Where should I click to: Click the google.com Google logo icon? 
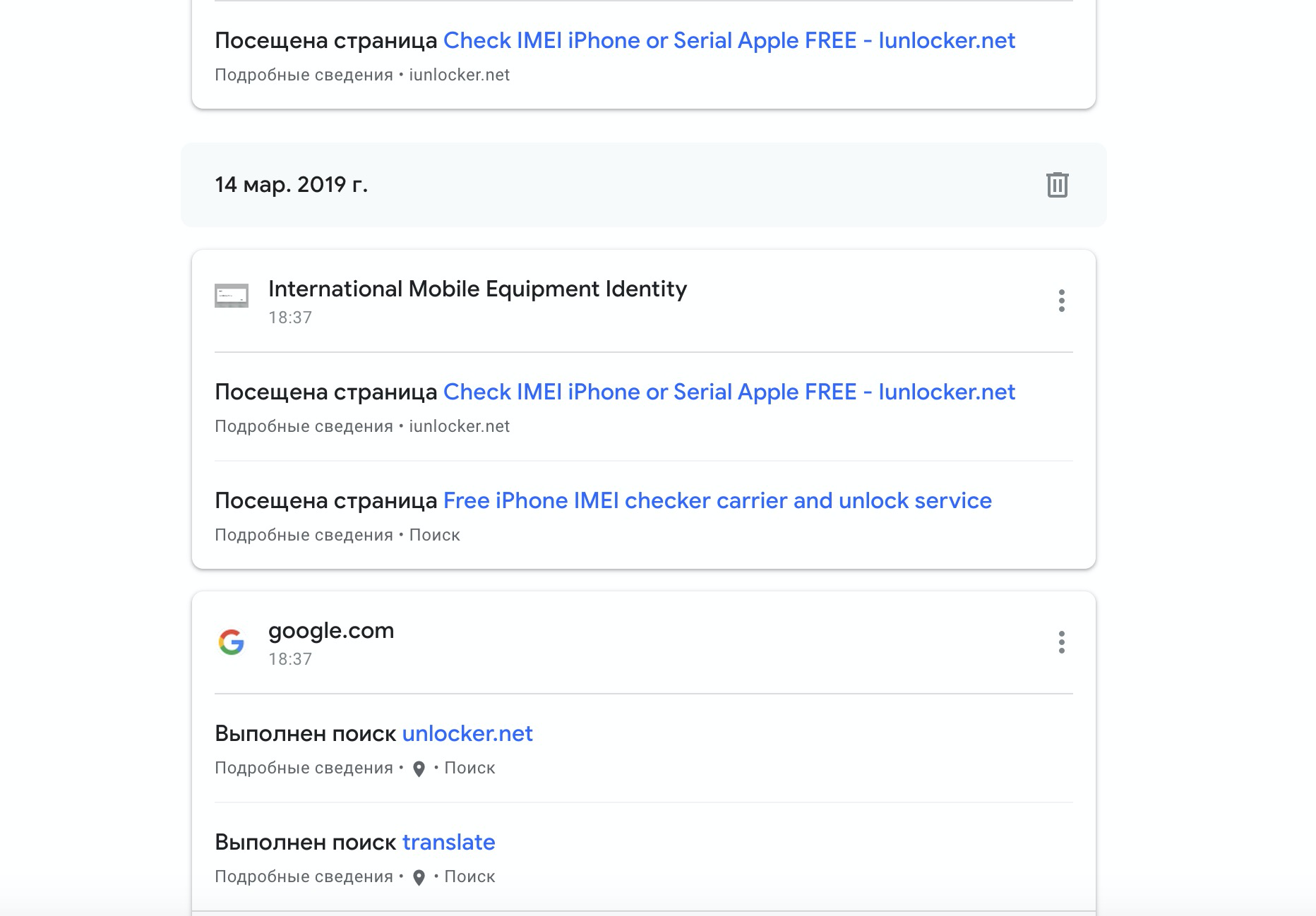[x=232, y=642]
